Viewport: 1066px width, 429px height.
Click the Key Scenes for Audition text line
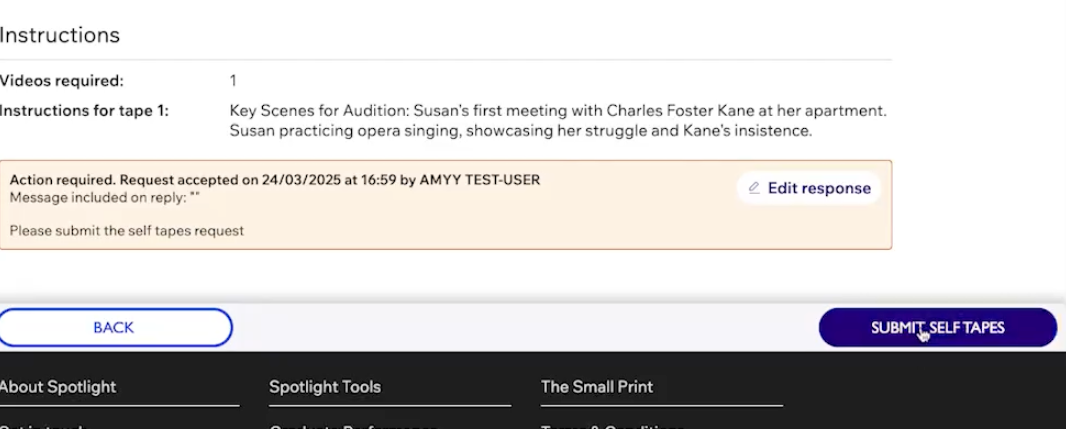point(558,110)
